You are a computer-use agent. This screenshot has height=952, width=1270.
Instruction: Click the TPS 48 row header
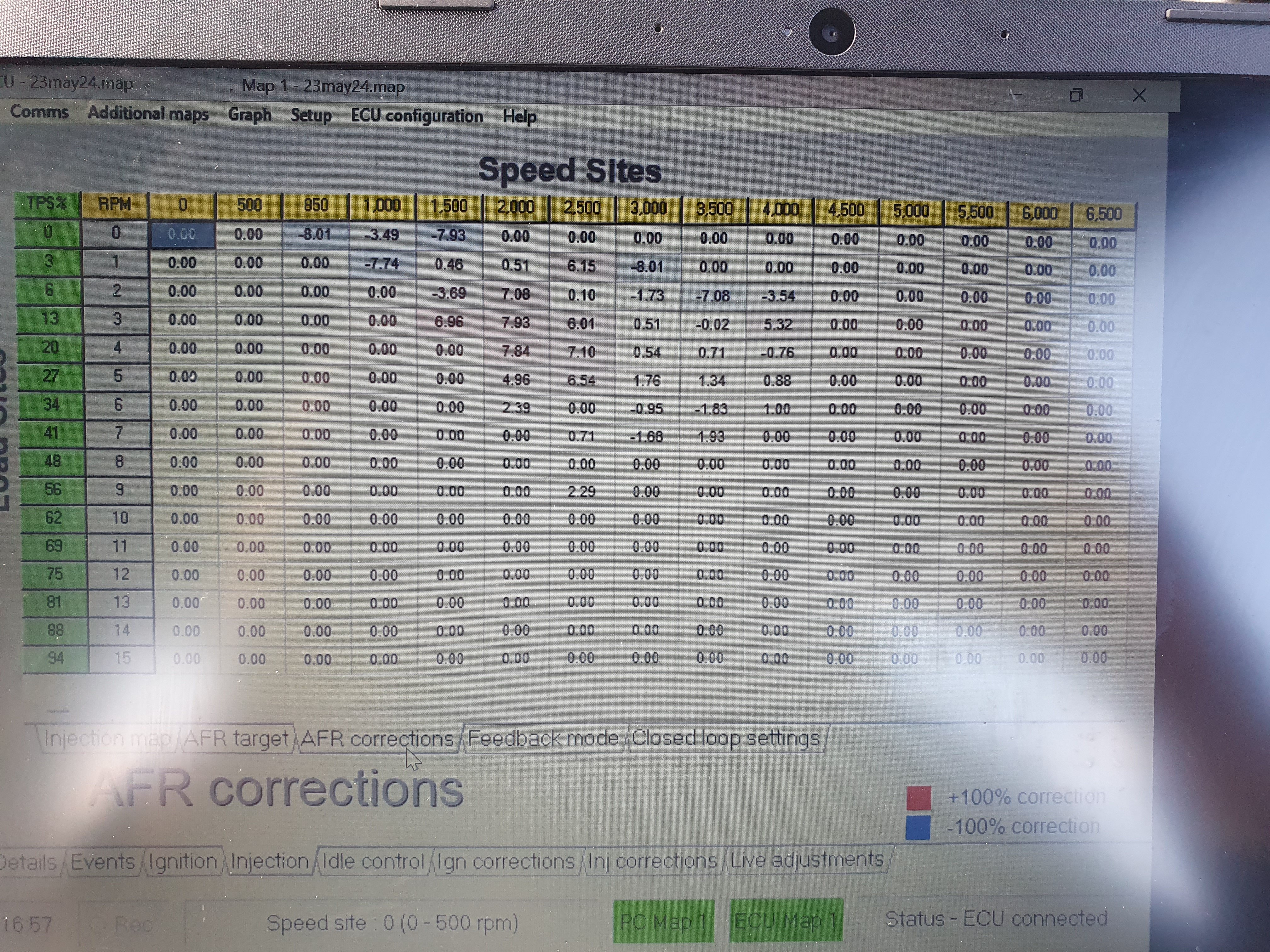pyautogui.click(x=52, y=462)
